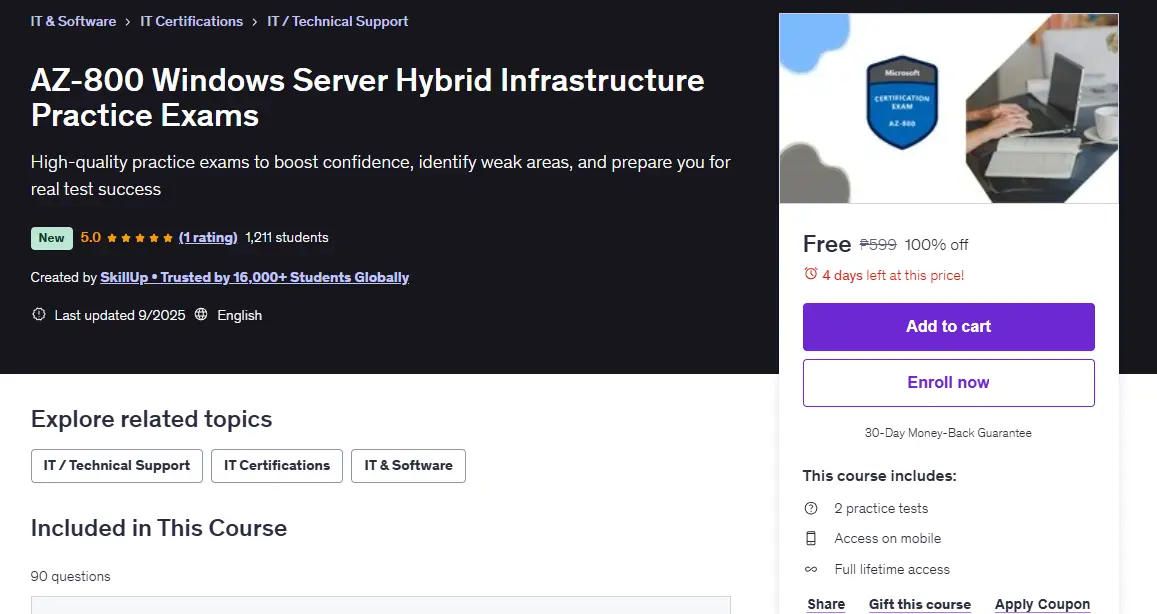Click Apply Coupon
Screen dimensions: 1157x614
pos(1043,604)
